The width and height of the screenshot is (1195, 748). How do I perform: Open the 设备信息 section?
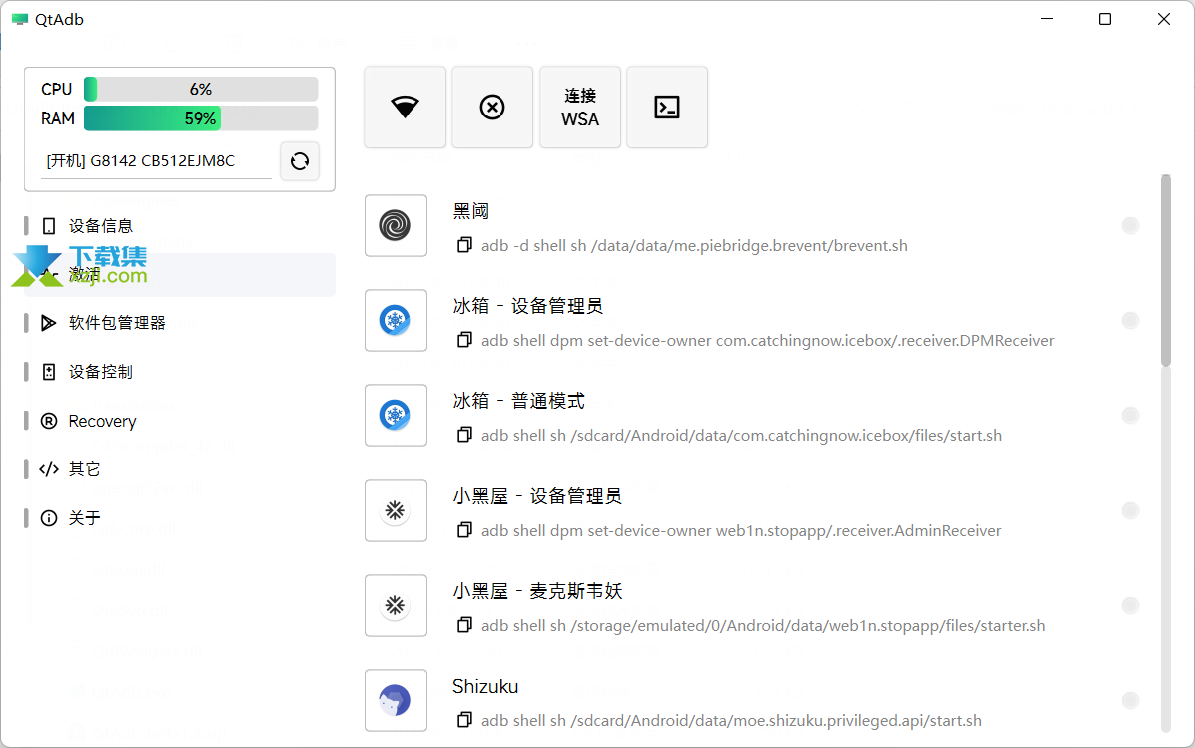click(180, 226)
